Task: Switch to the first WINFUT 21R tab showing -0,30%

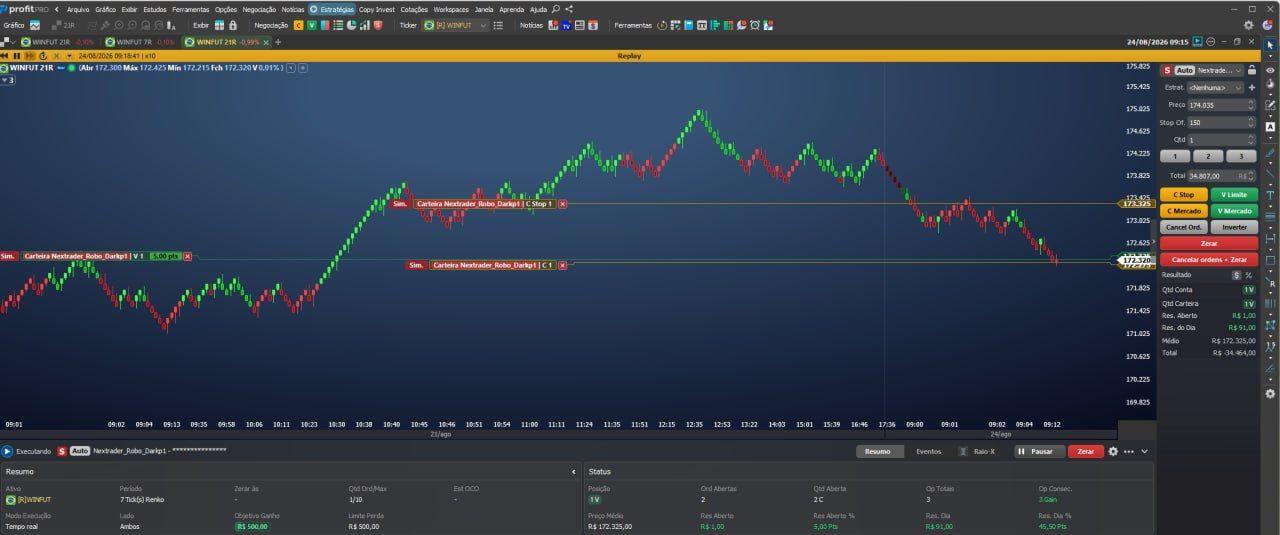Action: [57, 42]
